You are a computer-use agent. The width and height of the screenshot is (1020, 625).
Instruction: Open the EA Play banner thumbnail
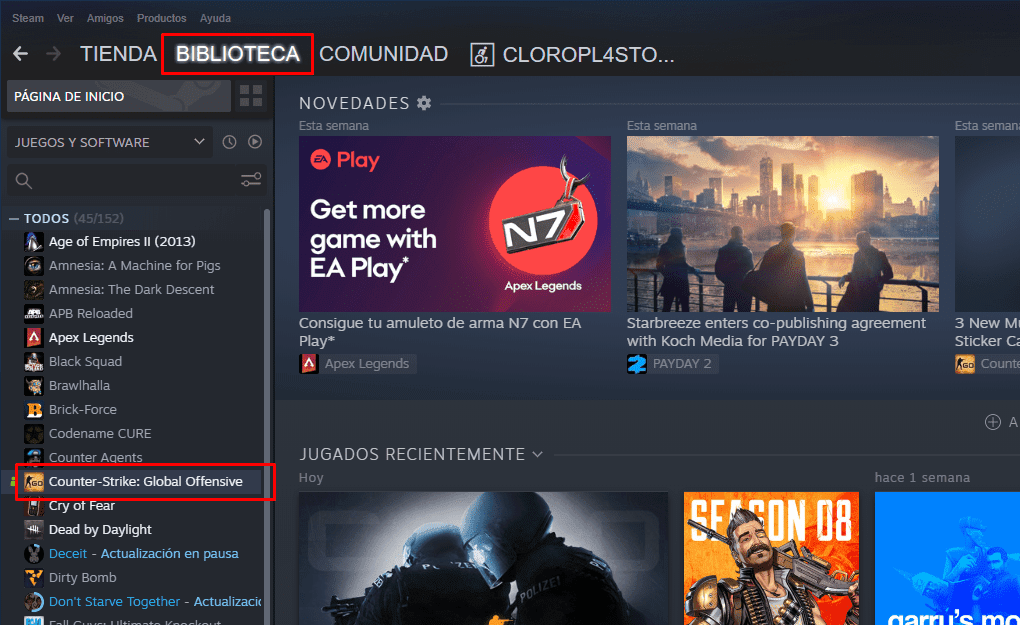click(x=455, y=224)
